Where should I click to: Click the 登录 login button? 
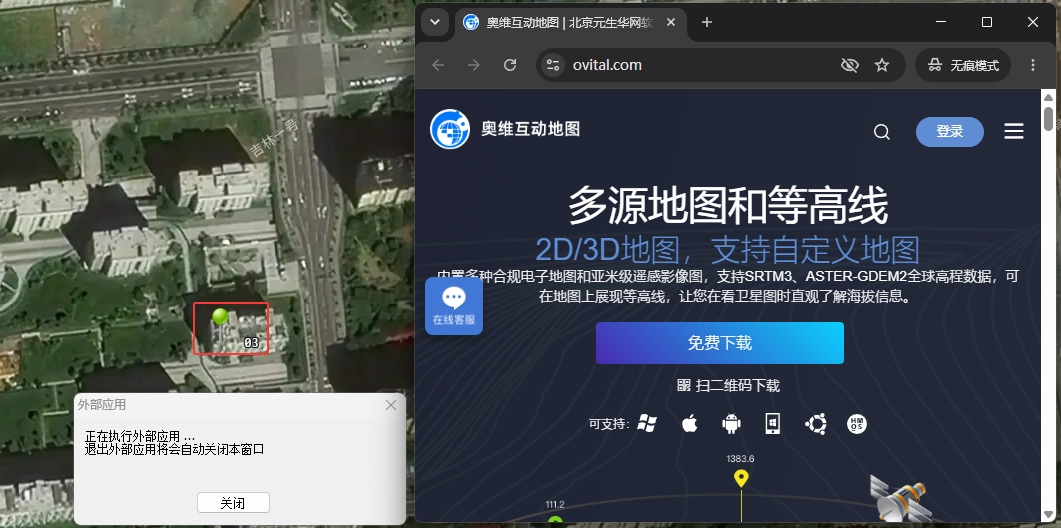click(949, 131)
